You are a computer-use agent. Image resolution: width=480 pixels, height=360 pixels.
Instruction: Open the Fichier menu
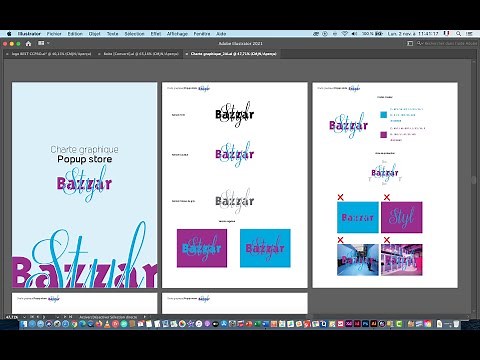[54, 34]
